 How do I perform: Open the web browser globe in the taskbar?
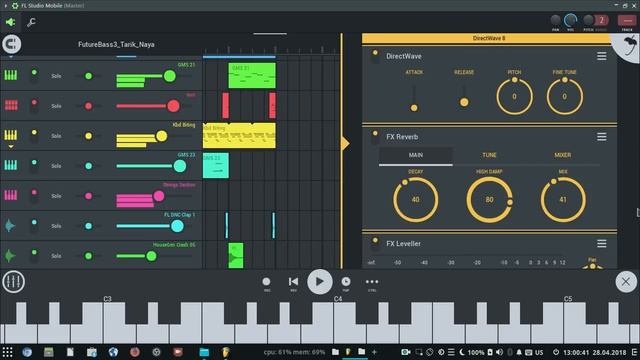pos(113,352)
